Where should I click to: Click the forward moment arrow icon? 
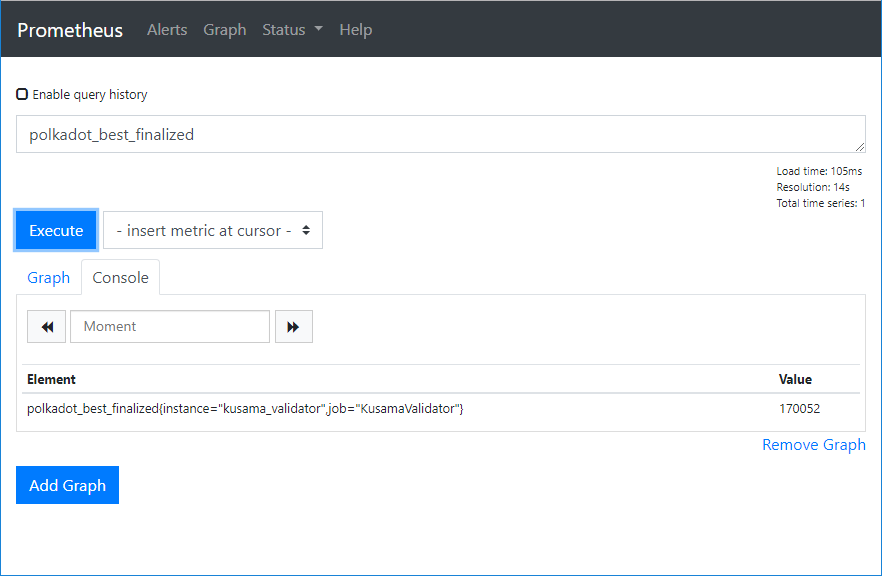tap(294, 327)
